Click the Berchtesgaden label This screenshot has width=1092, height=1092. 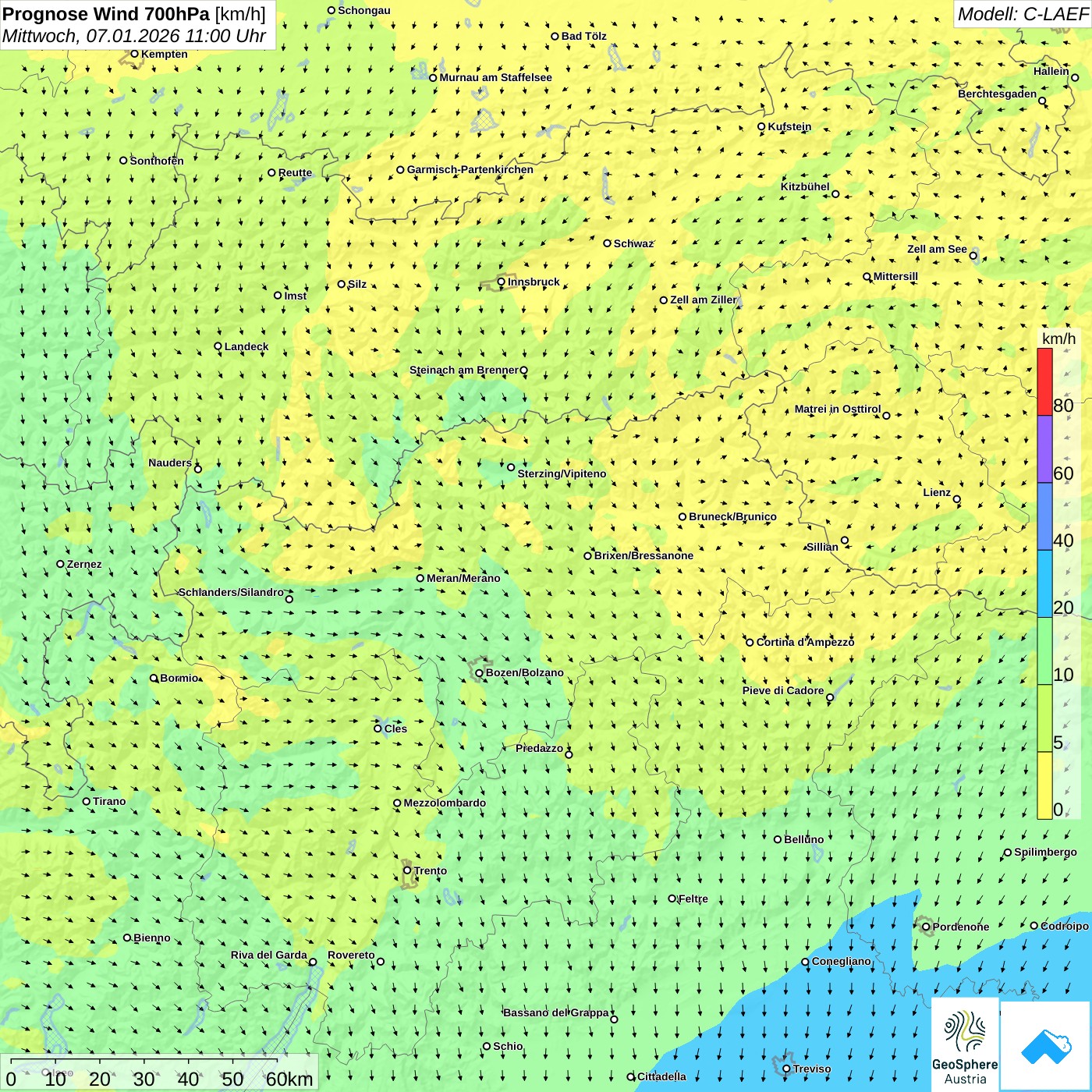tap(998, 94)
